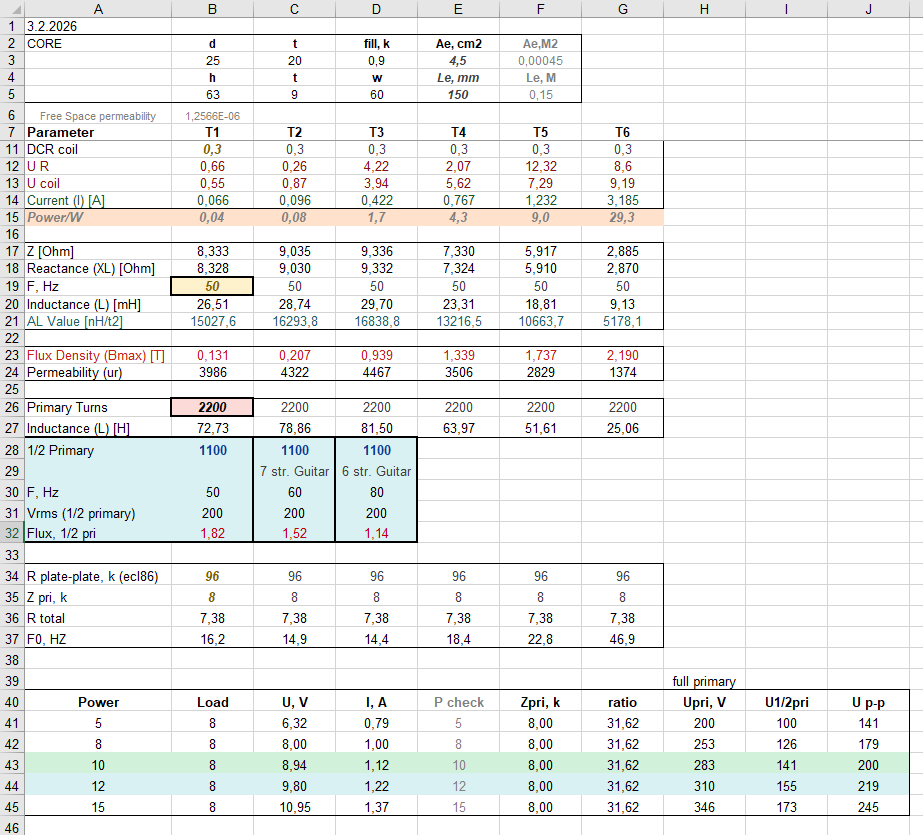Select the yellow F, Hz cell under T1
The image size is (923, 835).
pos(212,286)
